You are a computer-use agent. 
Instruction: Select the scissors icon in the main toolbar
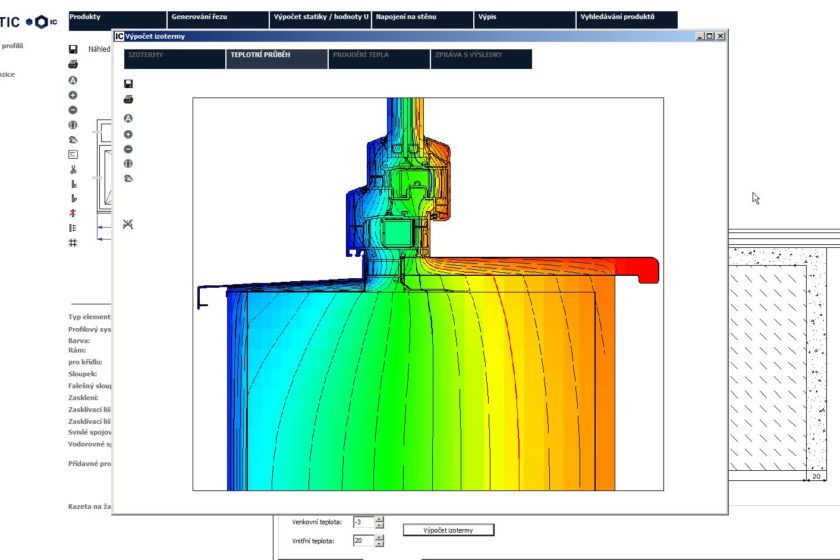coord(73,169)
